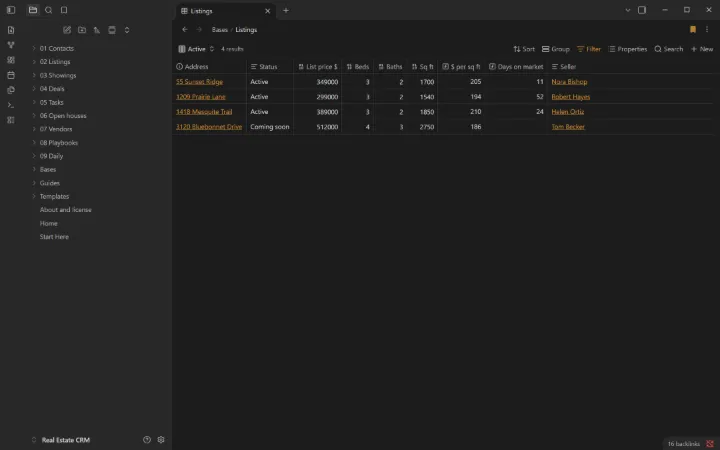Click the orange bookmark icon

pos(693,29)
